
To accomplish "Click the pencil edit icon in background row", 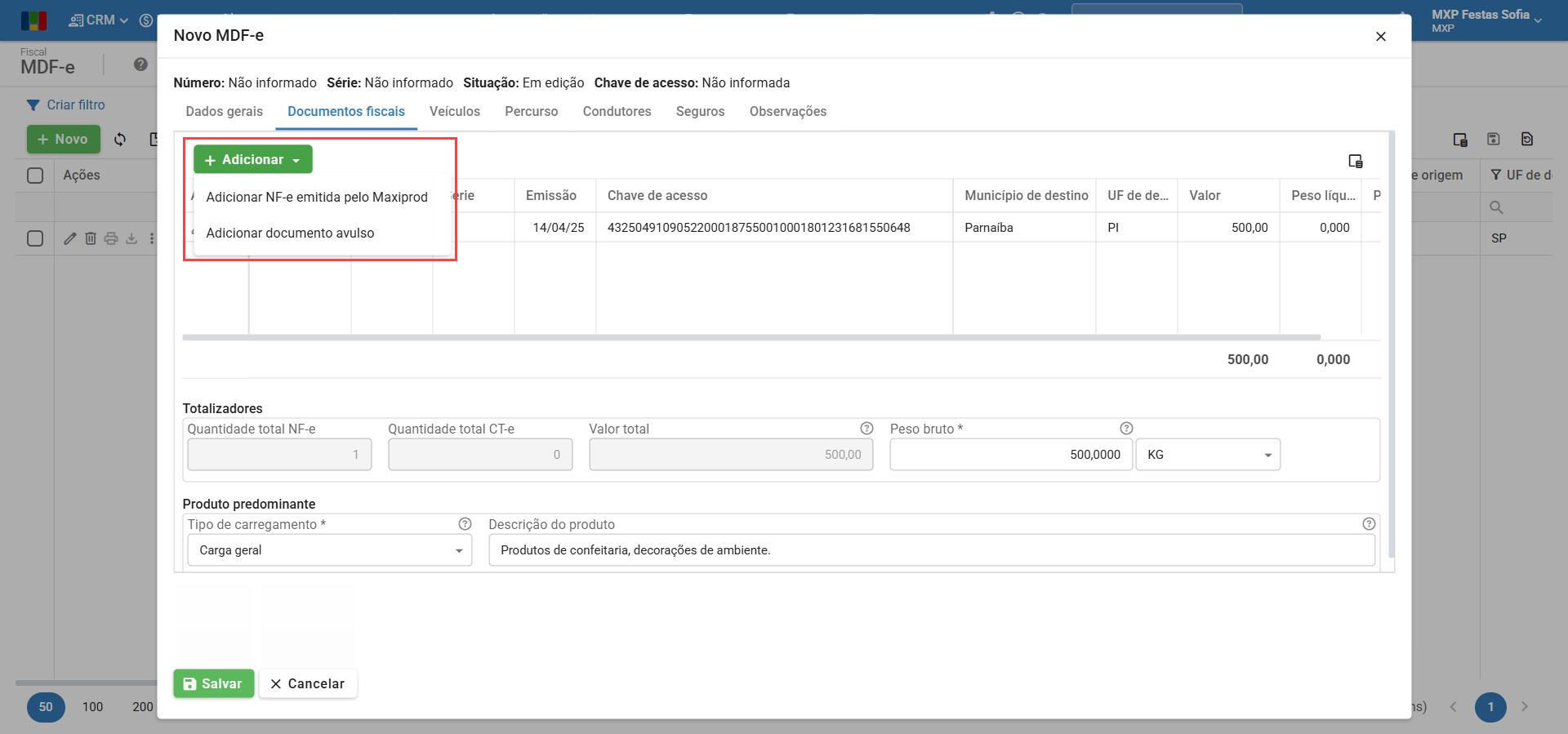I will (70, 238).
